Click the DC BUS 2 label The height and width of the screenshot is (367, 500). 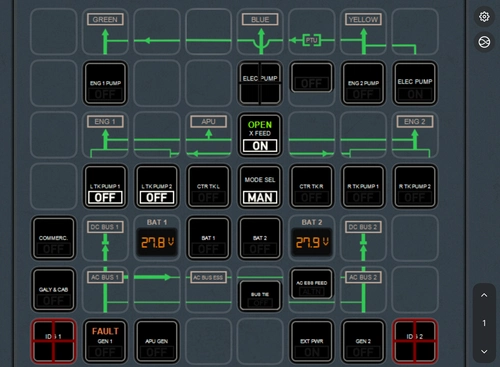[x=363, y=227]
